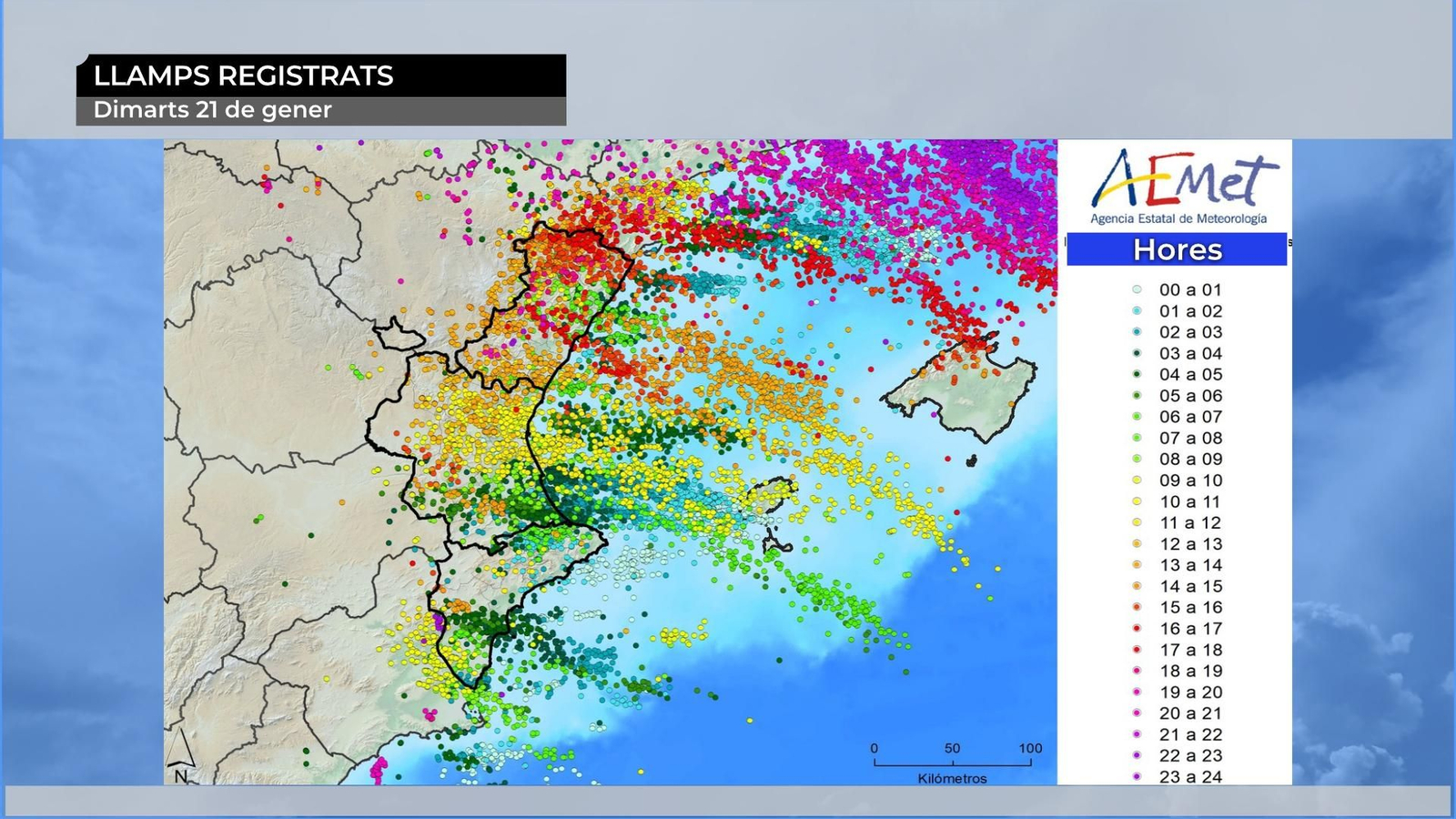
Task: Click the north arrow compass on map
Action: (181, 754)
